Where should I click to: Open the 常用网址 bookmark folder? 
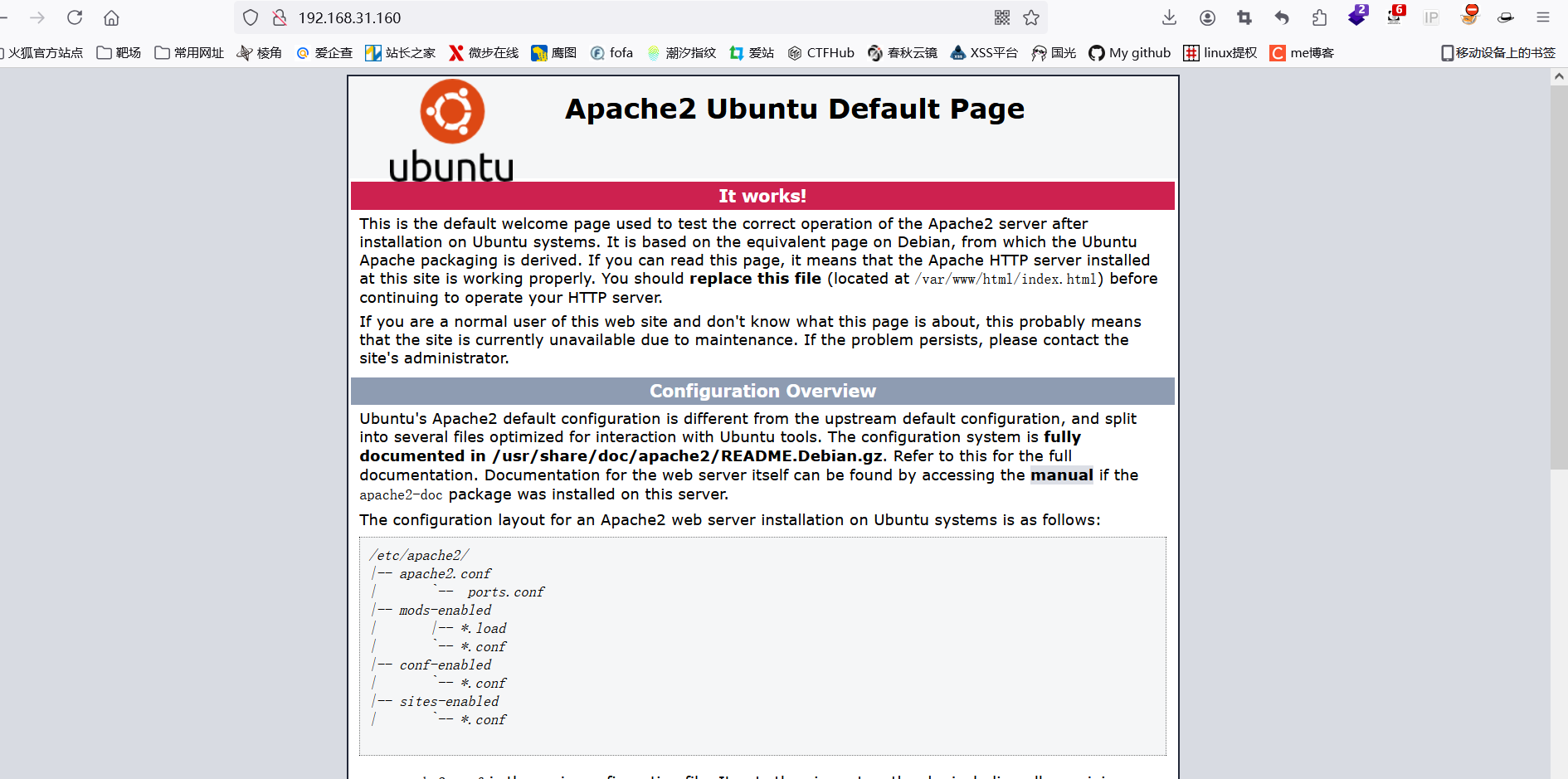[189, 53]
